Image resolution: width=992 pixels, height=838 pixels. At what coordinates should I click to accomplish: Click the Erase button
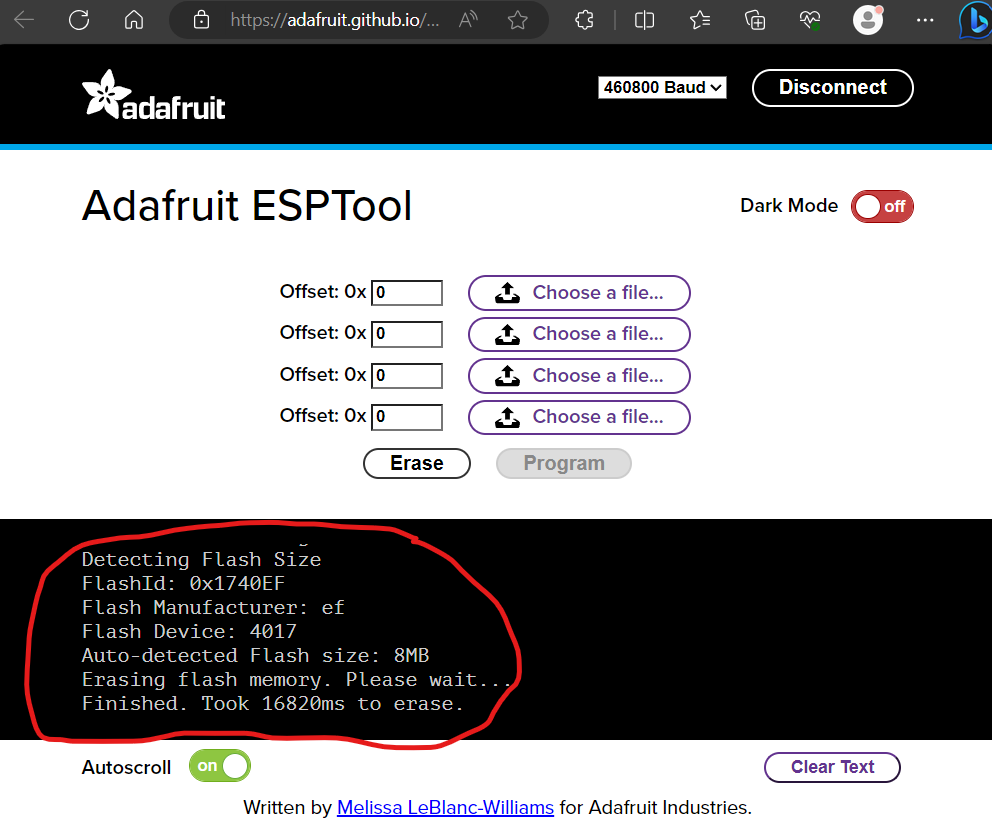(x=417, y=463)
